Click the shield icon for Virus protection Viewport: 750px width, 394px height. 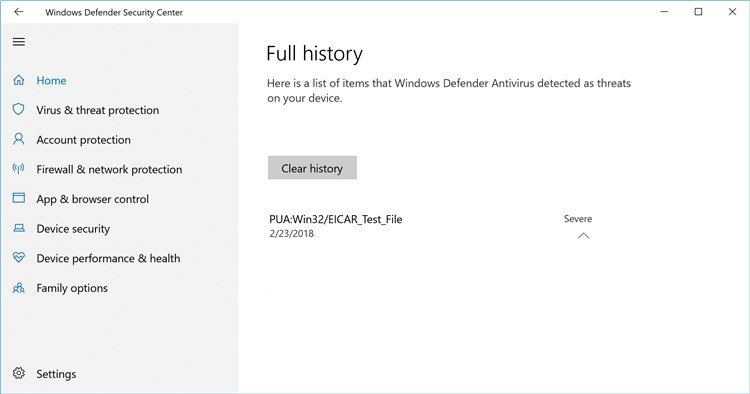click(x=19, y=109)
